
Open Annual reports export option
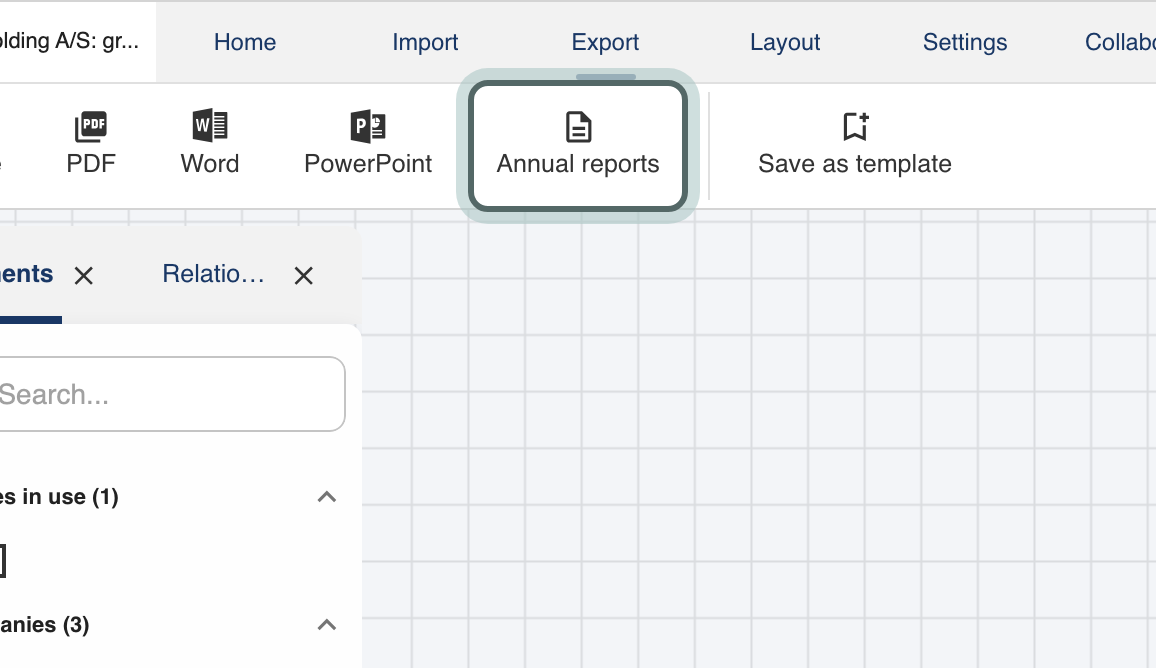tap(578, 146)
